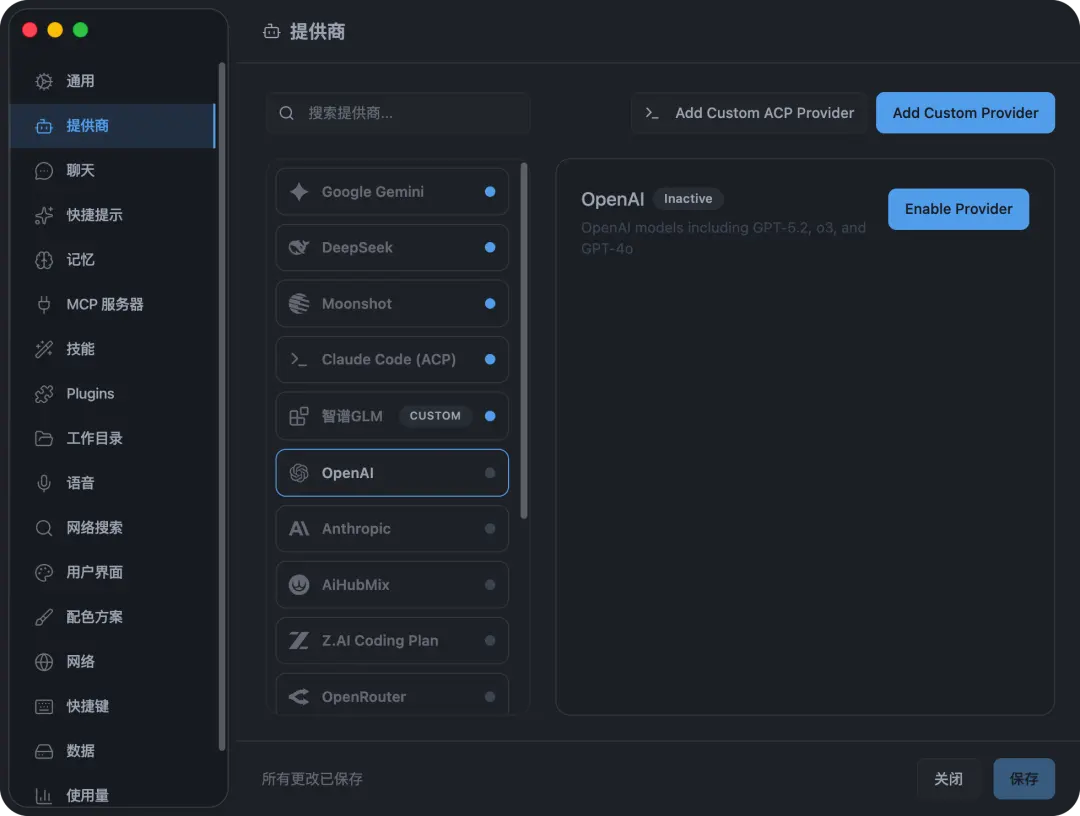Click the AiHubMix smiley logo
Image resolution: width=1080 pixels, height=816 pixels.
[x=299, y=585]
